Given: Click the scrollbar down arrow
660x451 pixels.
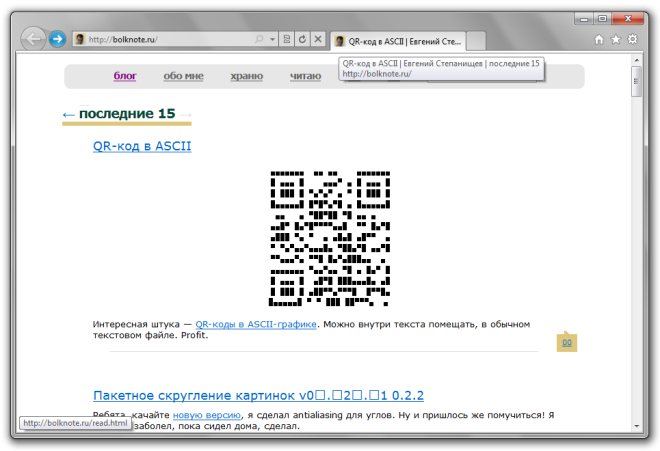Looking at the screenshot, I should pos(637,426).
